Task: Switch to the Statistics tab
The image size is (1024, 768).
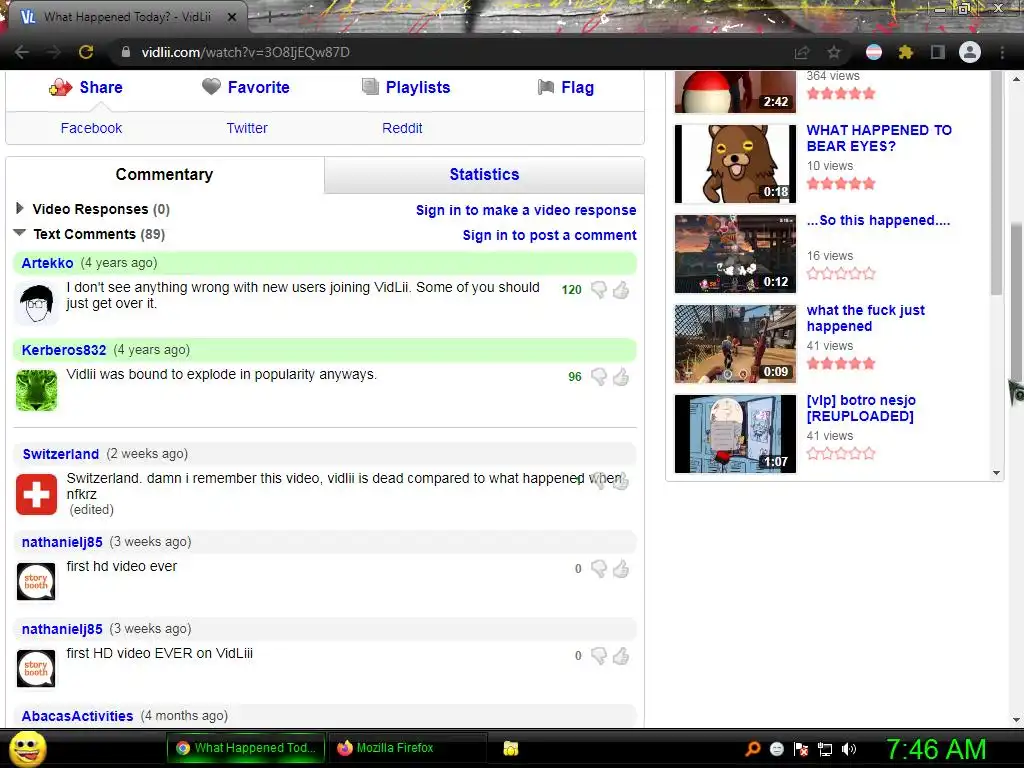Action: coord(484,174)
